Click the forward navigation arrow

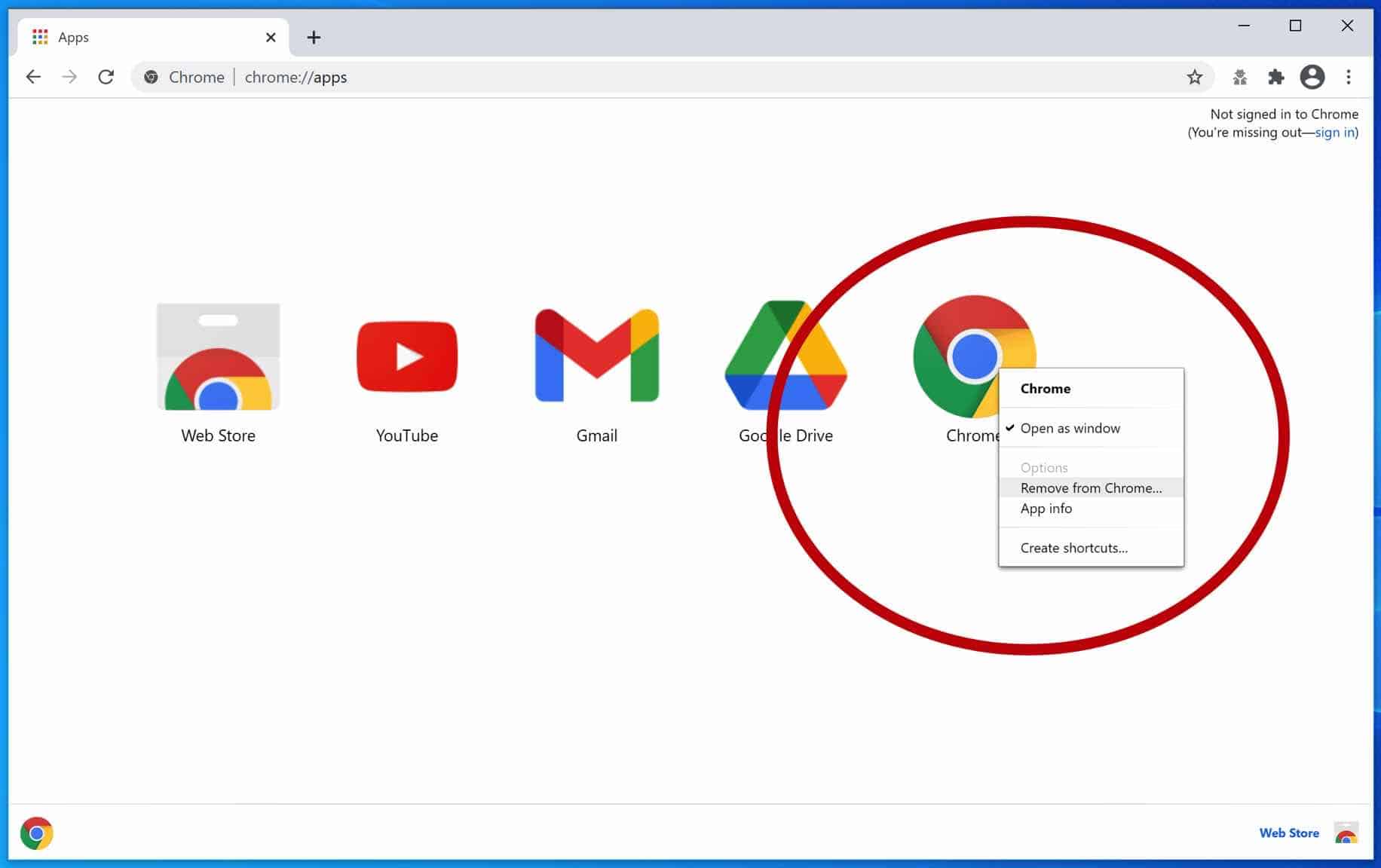[69, 77]
